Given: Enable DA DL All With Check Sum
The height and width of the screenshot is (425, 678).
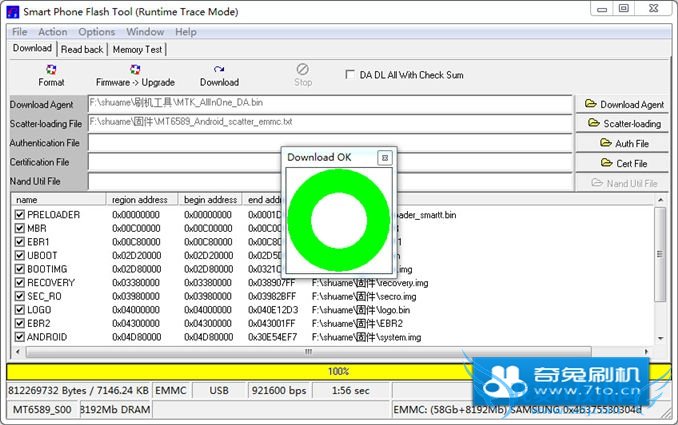Looking at the screenshot, I should 349,75.
